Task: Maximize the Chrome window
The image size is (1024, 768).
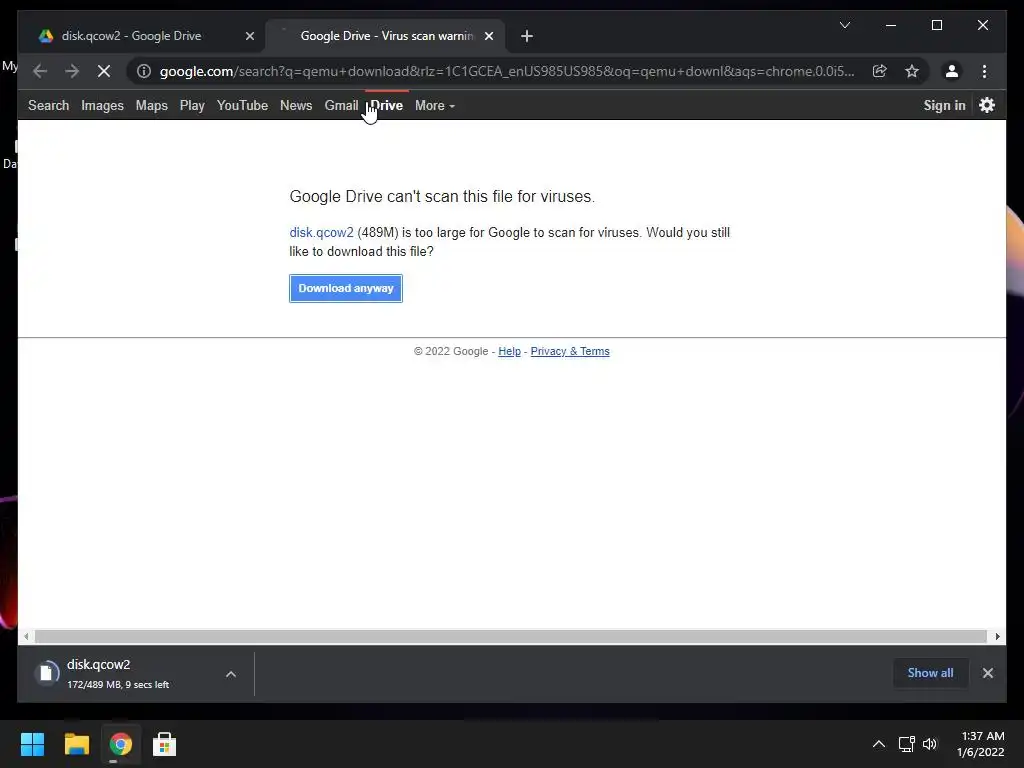Action: [x=936, y=25]
